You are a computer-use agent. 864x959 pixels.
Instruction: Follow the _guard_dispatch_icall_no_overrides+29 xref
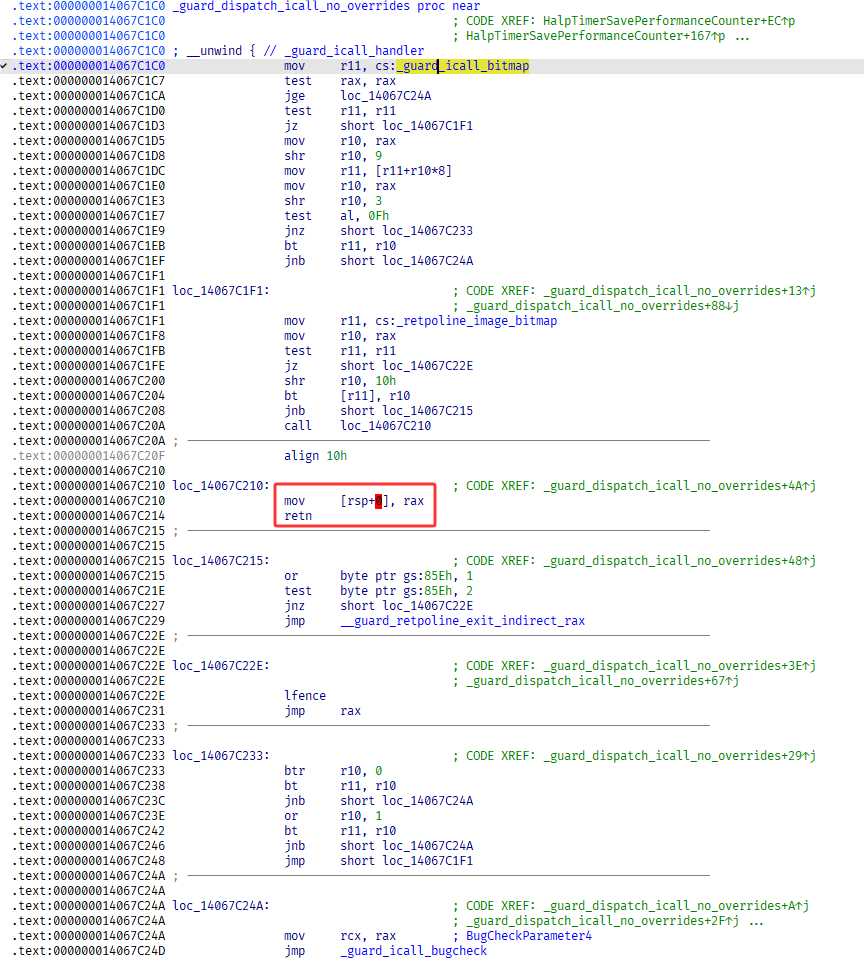point(679,756)
